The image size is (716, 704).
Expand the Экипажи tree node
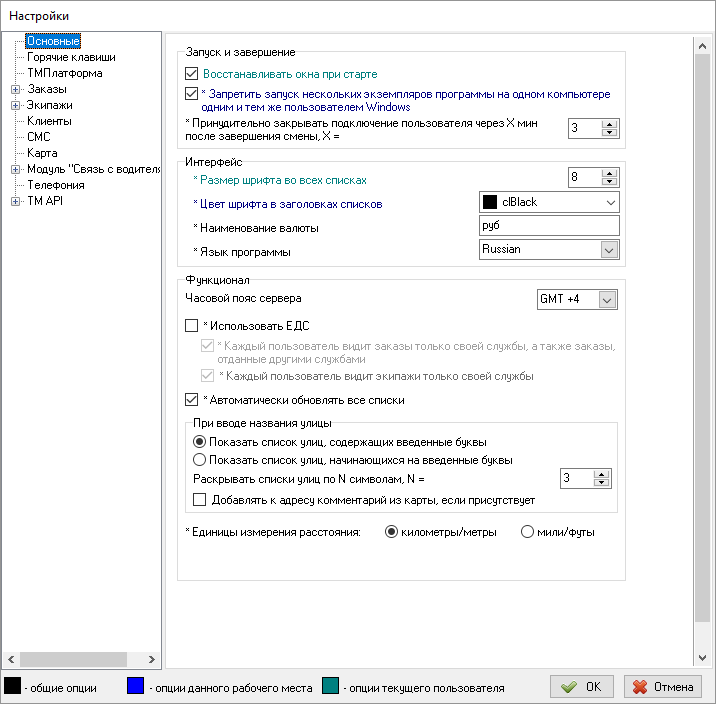[x=15, y=105]
